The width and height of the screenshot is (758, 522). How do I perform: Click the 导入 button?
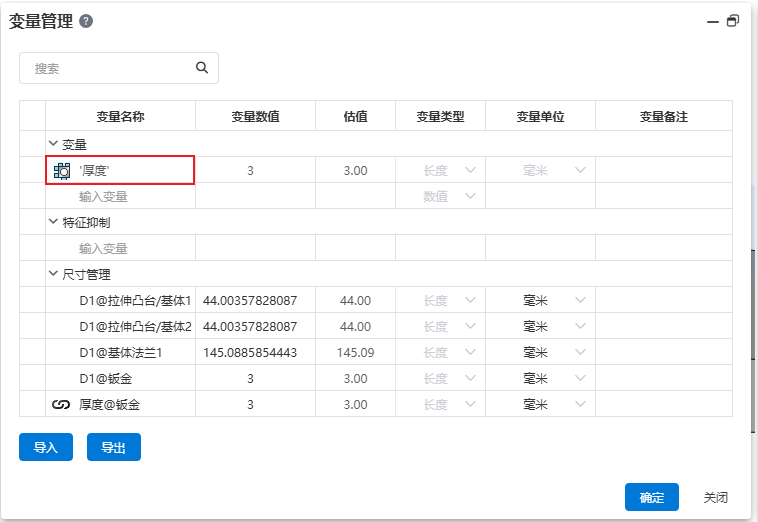tap(46, 448)
